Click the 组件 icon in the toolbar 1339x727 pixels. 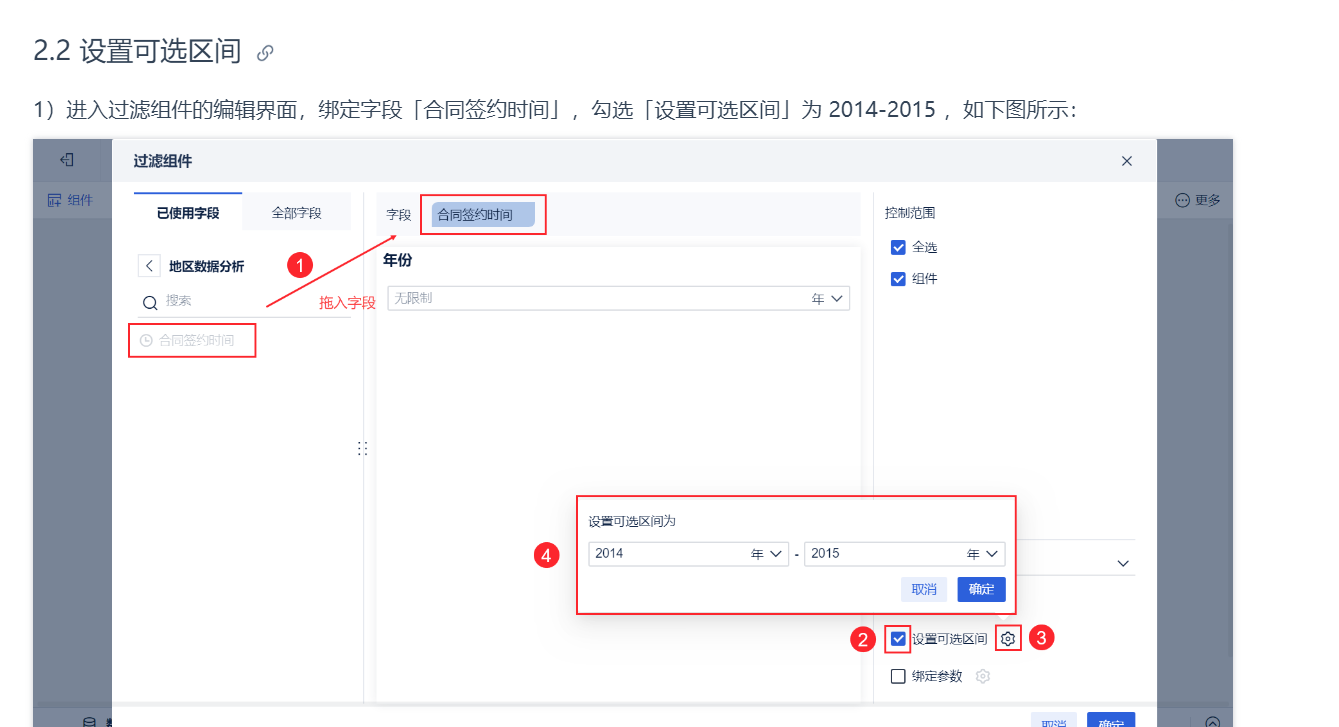pos(55,200)
